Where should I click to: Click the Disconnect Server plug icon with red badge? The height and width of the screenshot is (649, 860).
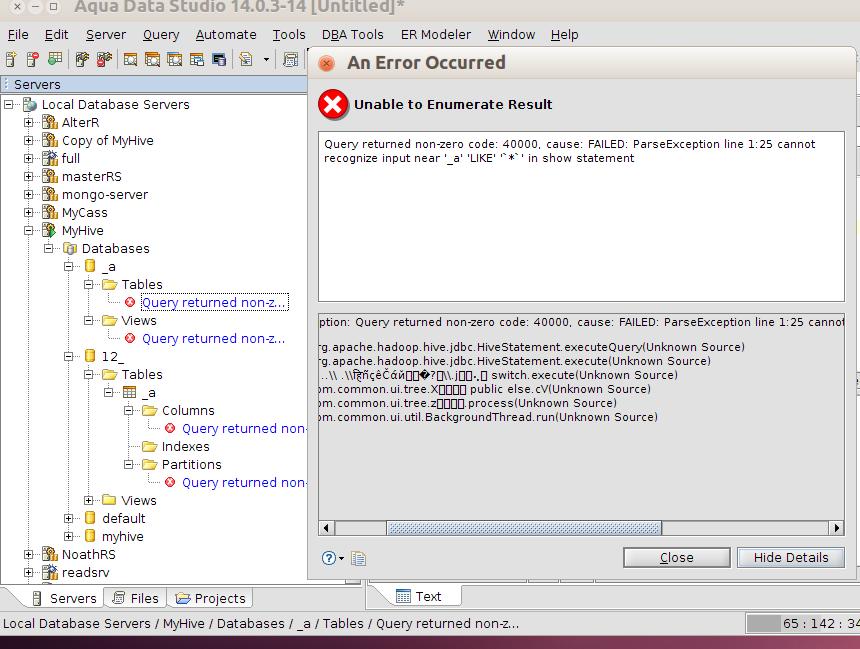coord(104,59)
